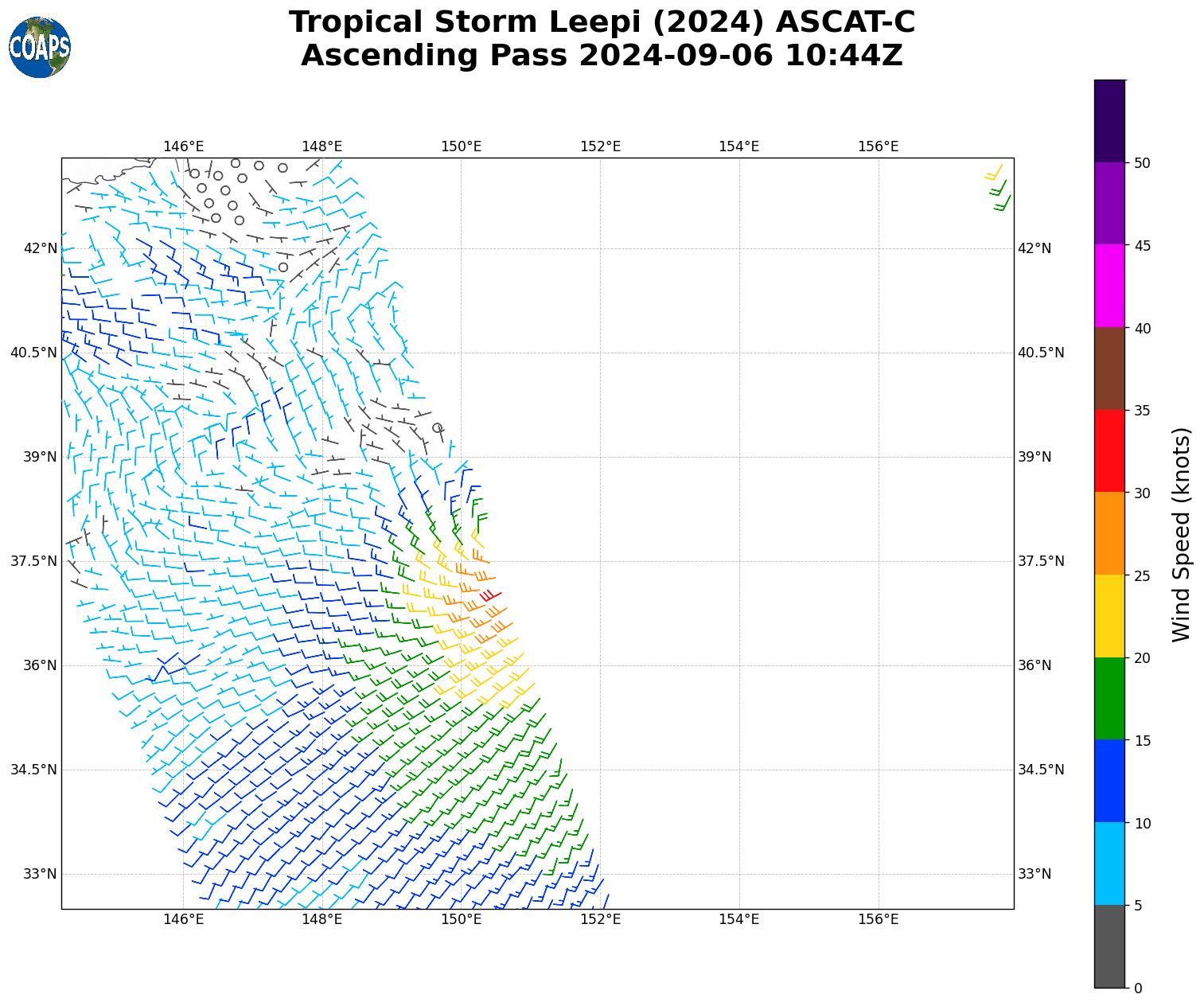Click the 36°N label on the right axis
1204x1006 pixels.
(x=1035, y=665)
